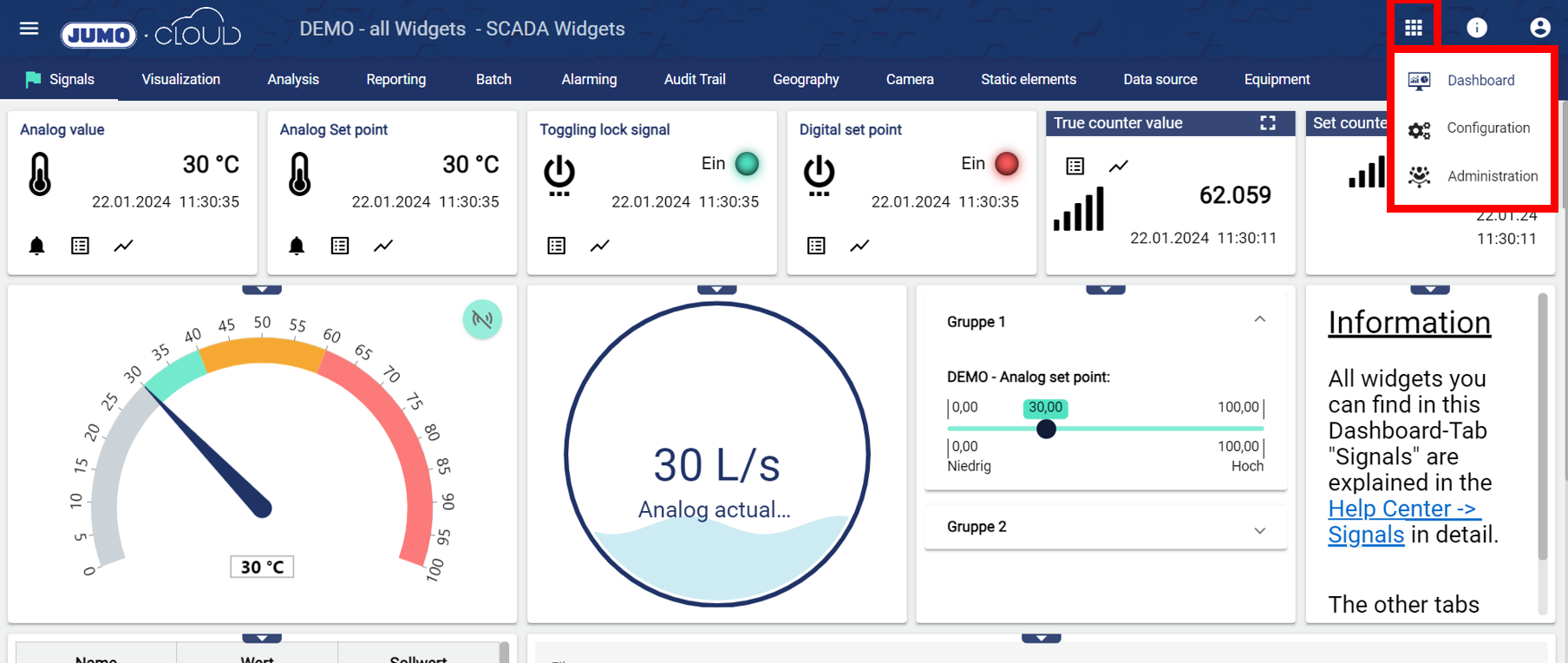Open the user account profile icon
Screen dimensions: 1568x663
click(1539, 29)
